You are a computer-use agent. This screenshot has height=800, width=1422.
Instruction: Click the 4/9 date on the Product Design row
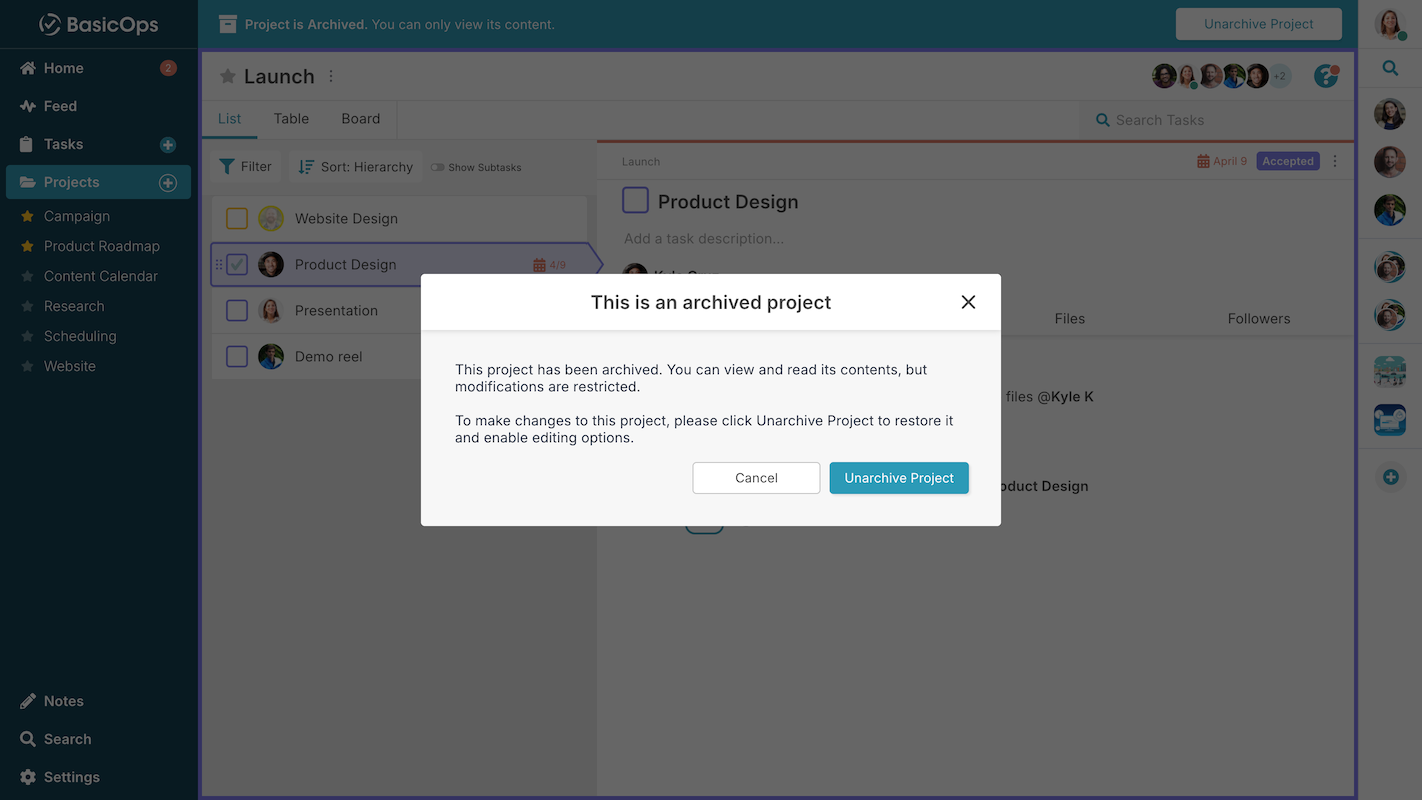point(550,265)
